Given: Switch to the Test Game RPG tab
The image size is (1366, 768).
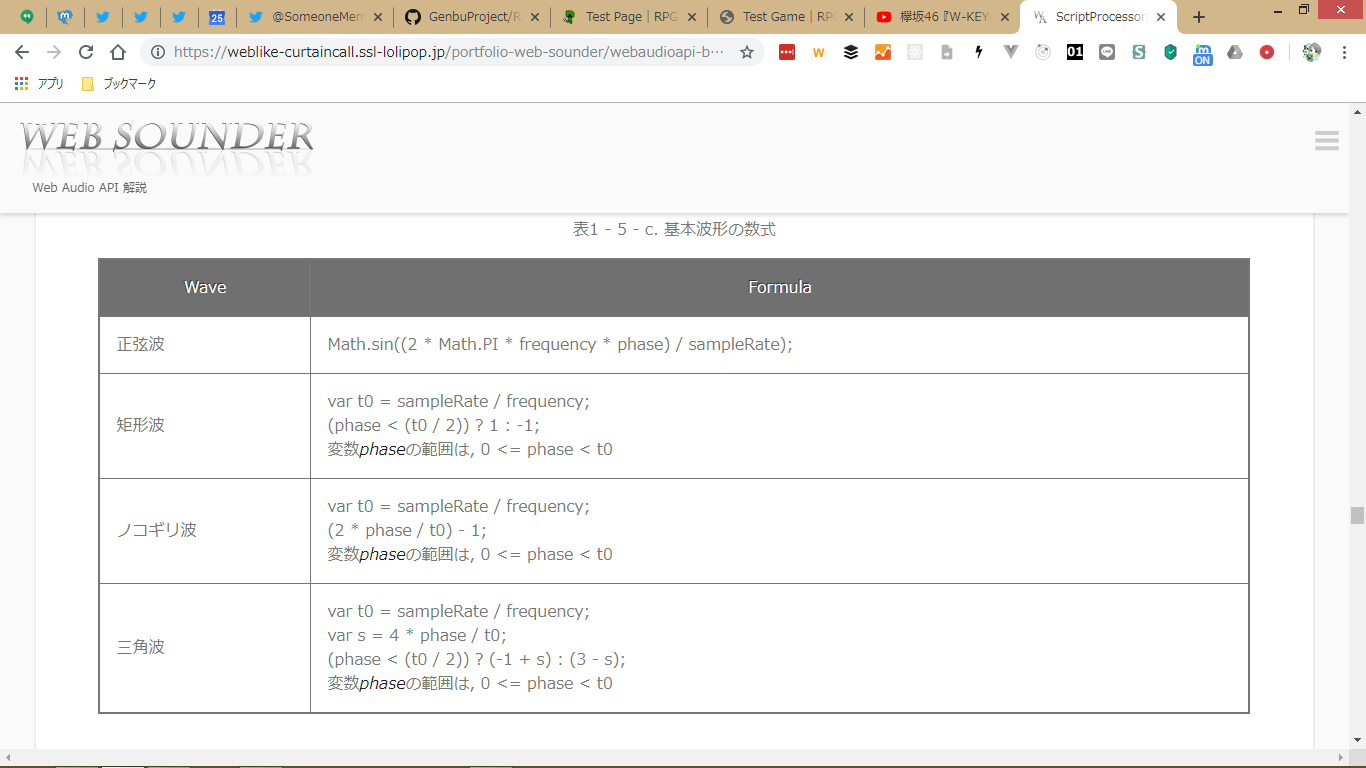Looking at the screenshot, I should [x=785, y=17].
